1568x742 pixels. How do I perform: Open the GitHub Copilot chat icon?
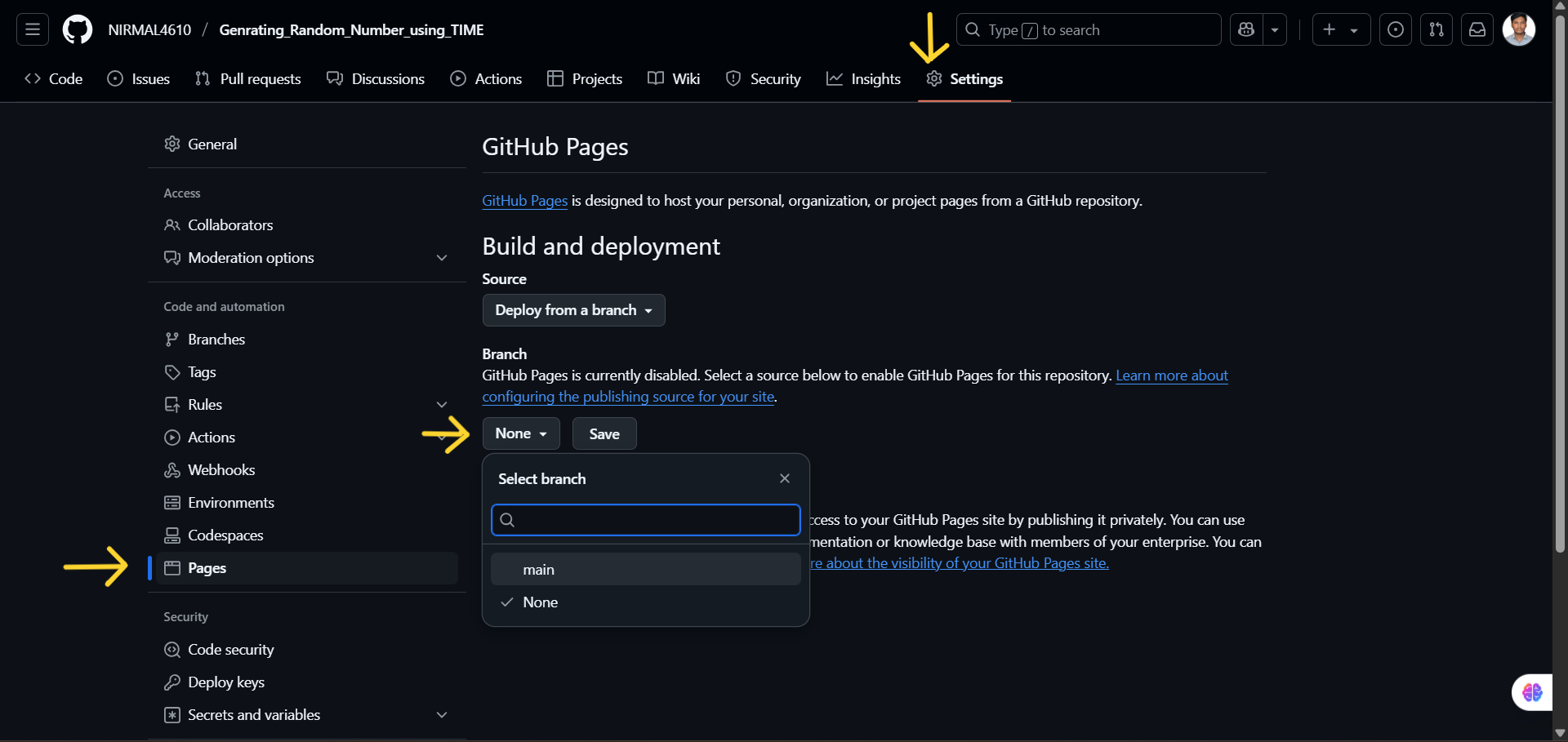point(1532,691)
